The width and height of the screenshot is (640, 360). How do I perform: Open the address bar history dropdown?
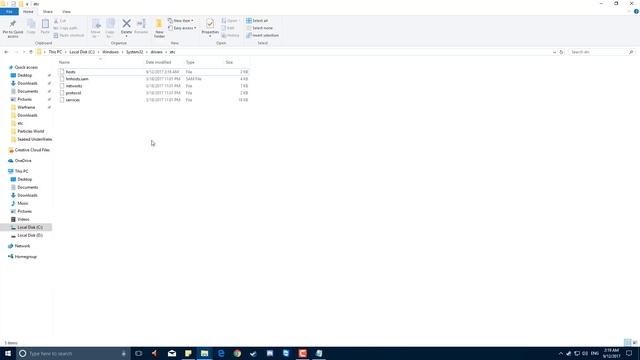[554, 52]
